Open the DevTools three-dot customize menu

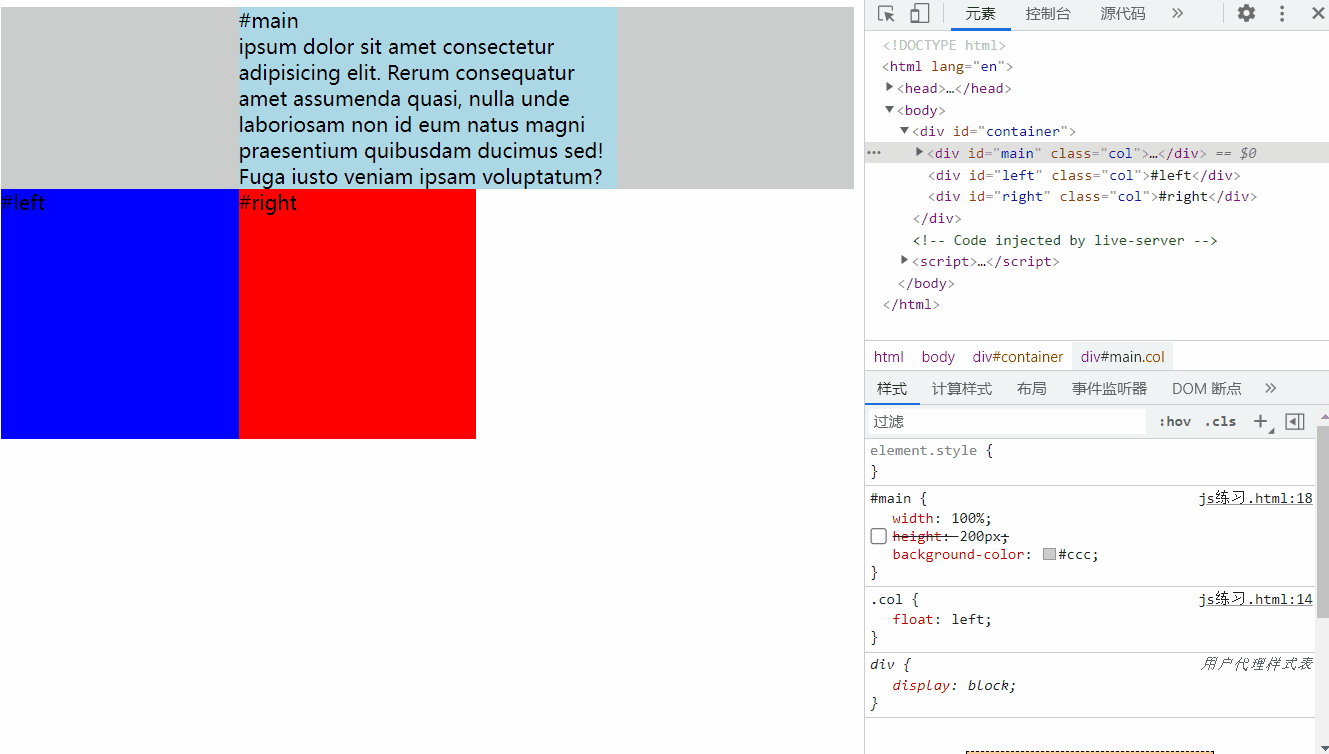point(1282,14)
